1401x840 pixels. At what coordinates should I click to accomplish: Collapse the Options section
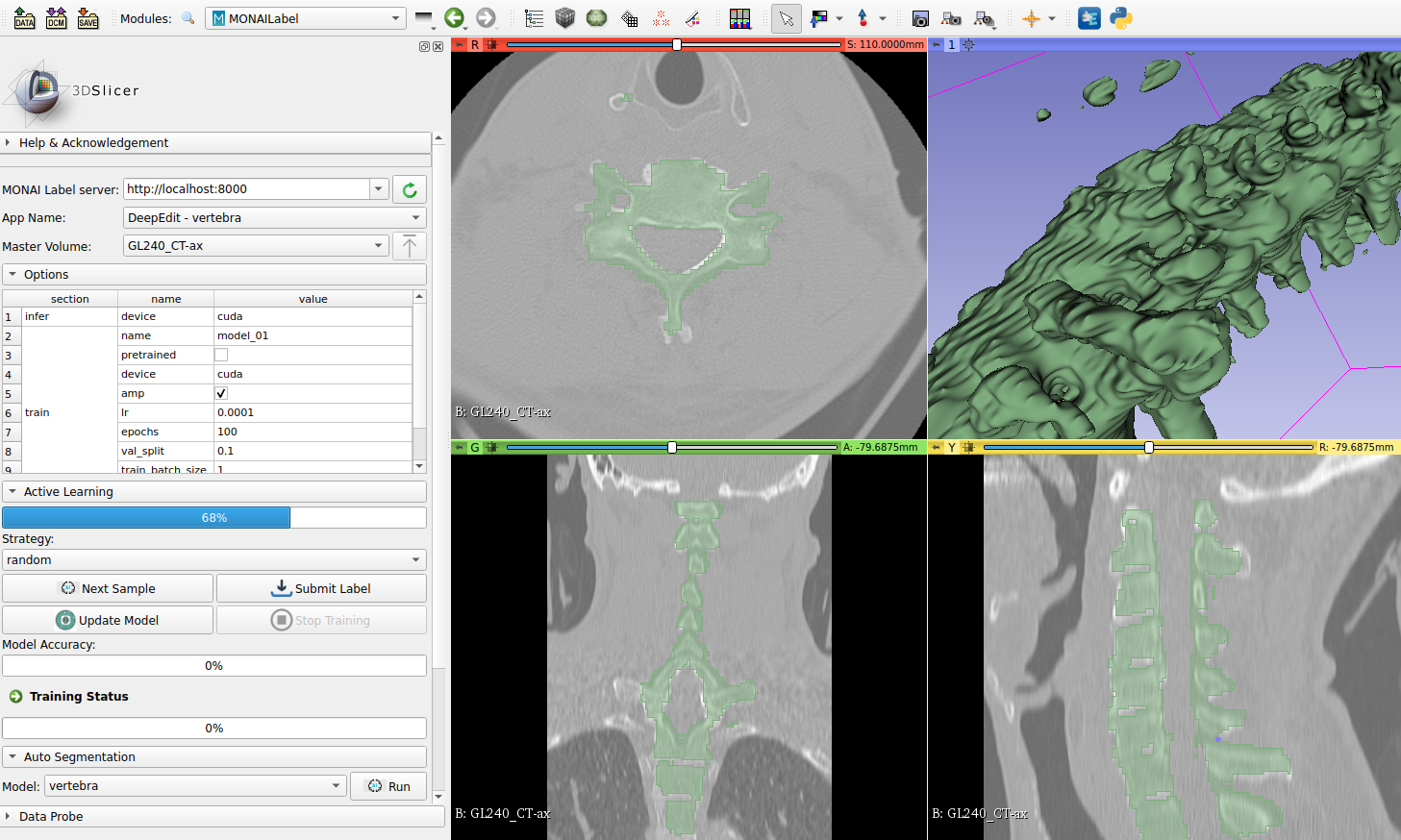tap(213, 274)
